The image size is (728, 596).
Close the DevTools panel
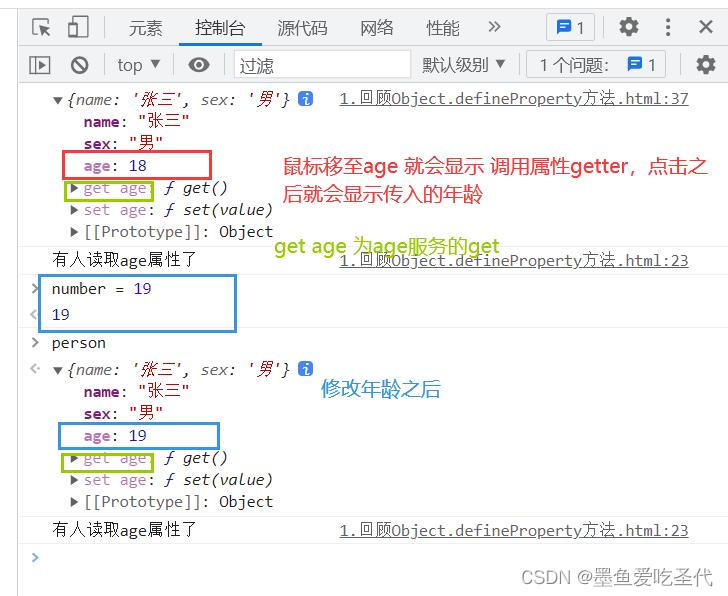[x=706, y=27]
